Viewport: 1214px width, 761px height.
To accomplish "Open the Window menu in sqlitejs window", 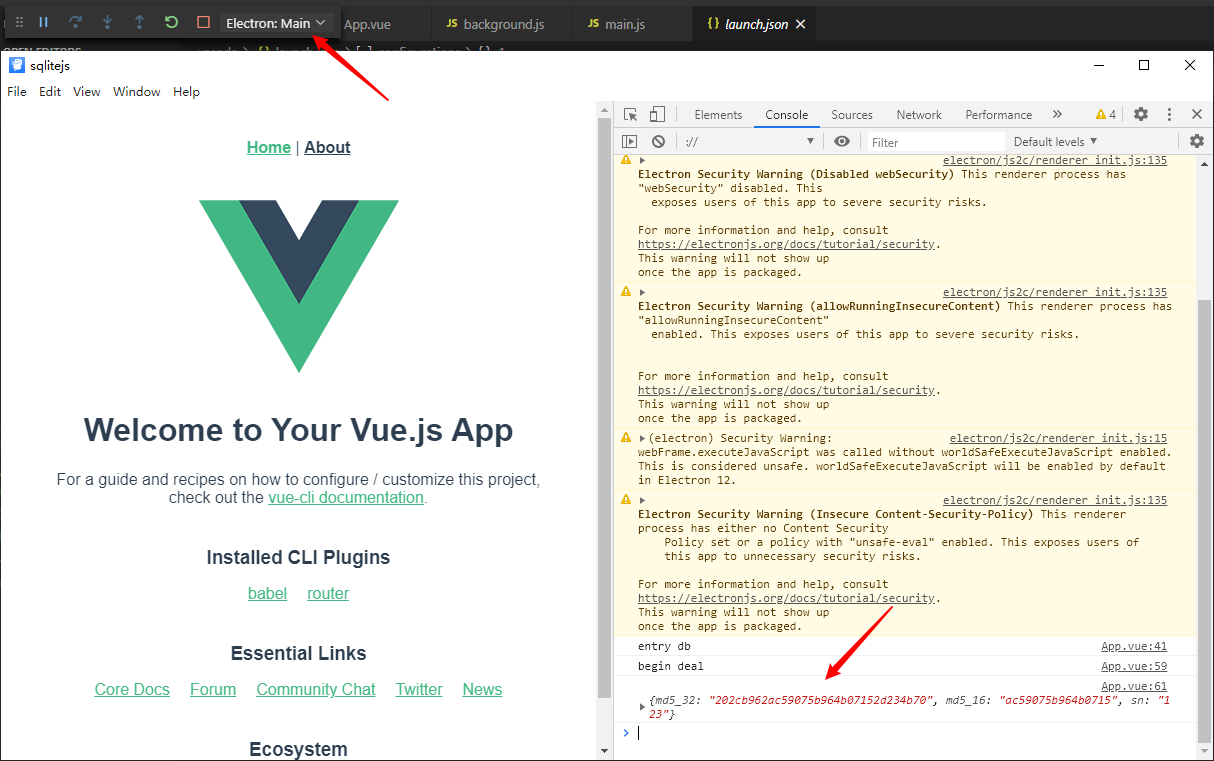I will 137,92.
